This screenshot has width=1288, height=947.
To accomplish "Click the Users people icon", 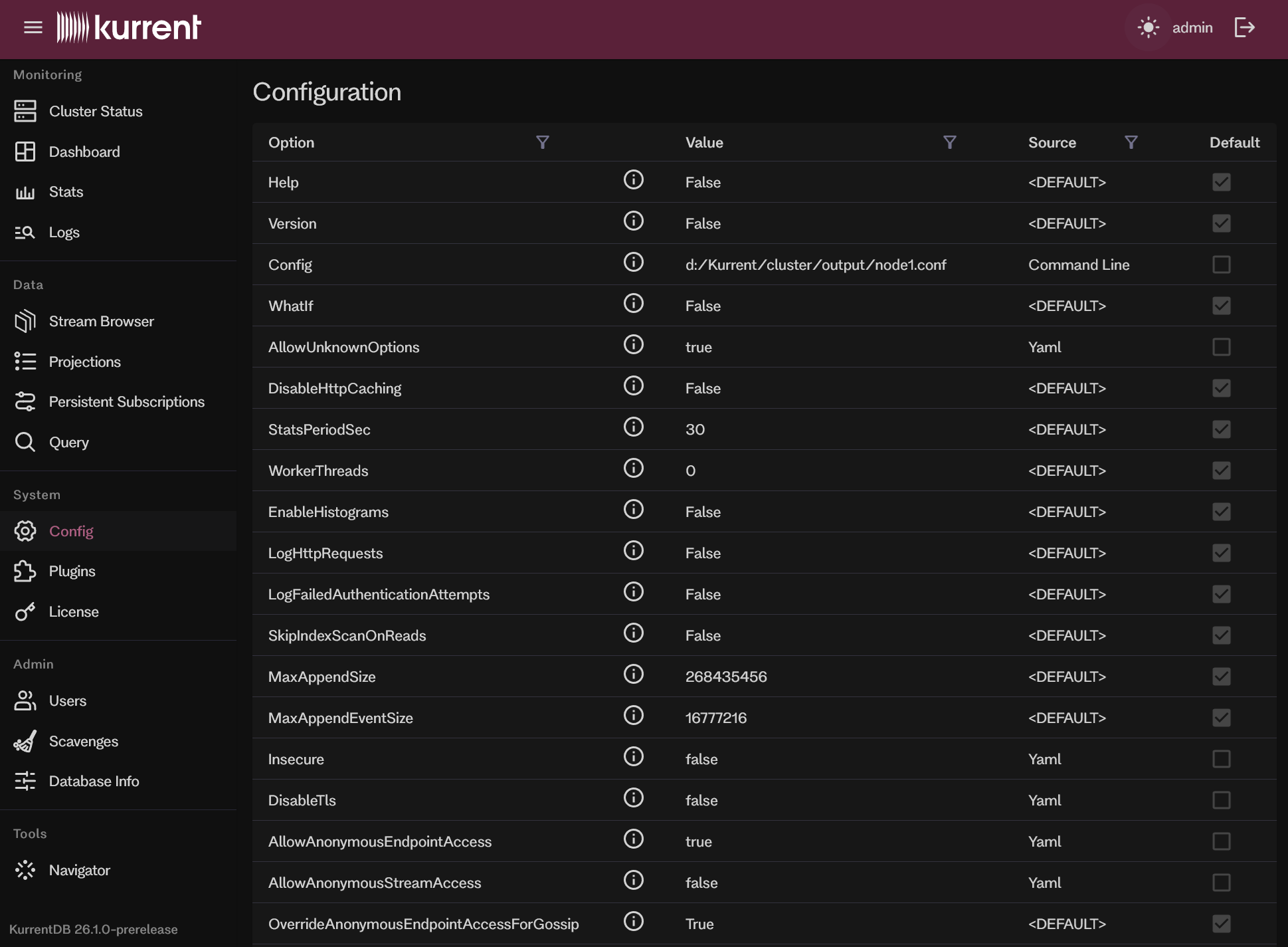I will (x=25, y=700).
